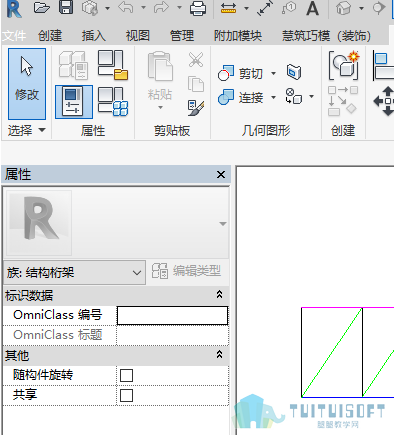Select the blue bottom chord line in the canvas

(x=348, y=397)
